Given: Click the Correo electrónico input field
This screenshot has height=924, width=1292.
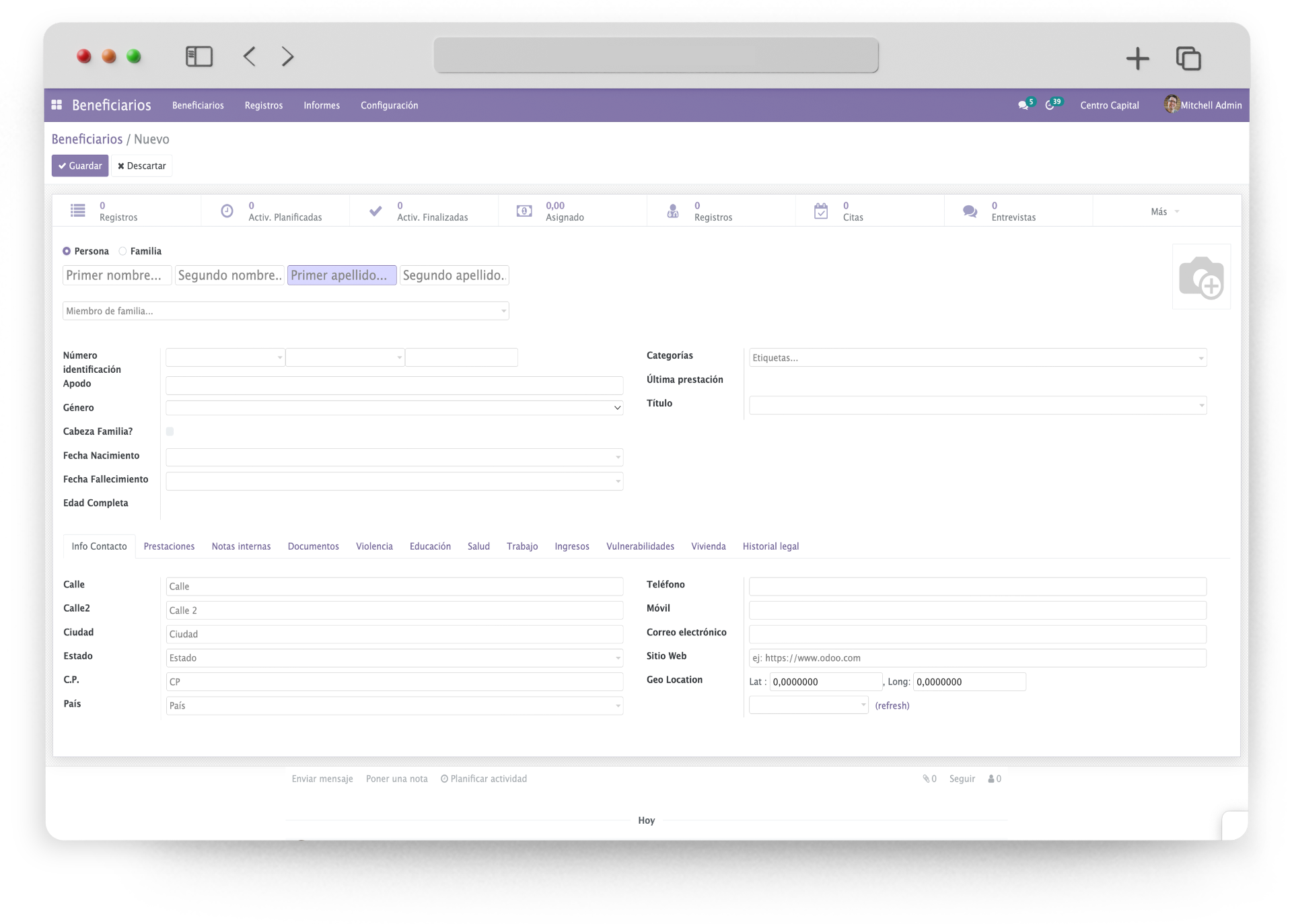Looking at the screenshot, I should point(977,634).
